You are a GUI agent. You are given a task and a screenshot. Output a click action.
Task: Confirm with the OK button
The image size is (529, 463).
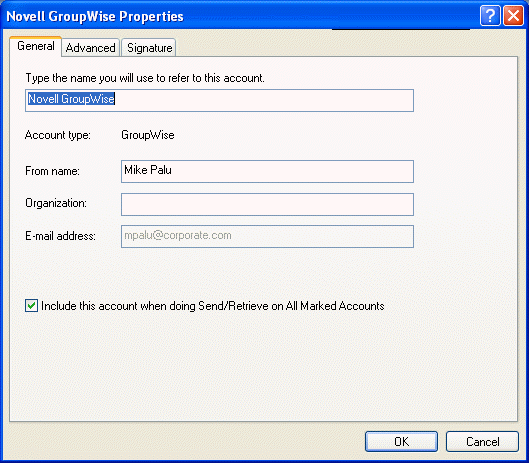pos(401,441)
